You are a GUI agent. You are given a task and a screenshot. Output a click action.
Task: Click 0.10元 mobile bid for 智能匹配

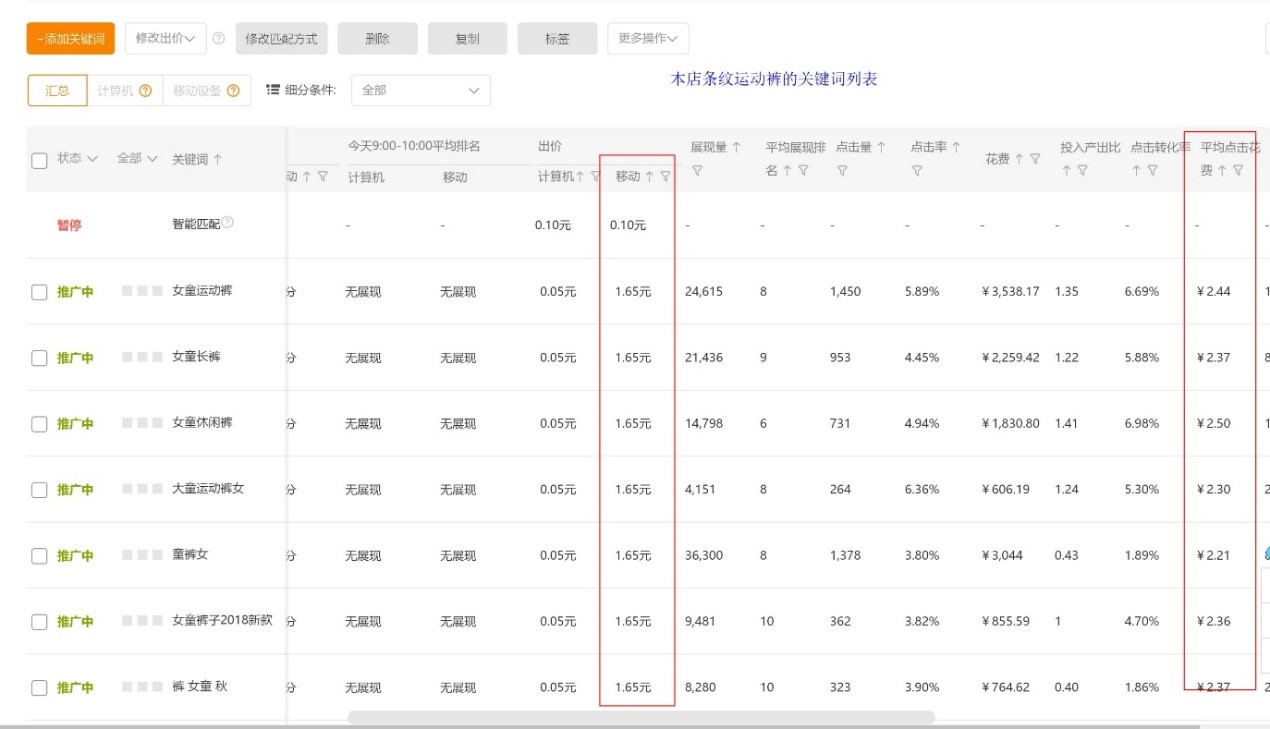pos(628,226)
